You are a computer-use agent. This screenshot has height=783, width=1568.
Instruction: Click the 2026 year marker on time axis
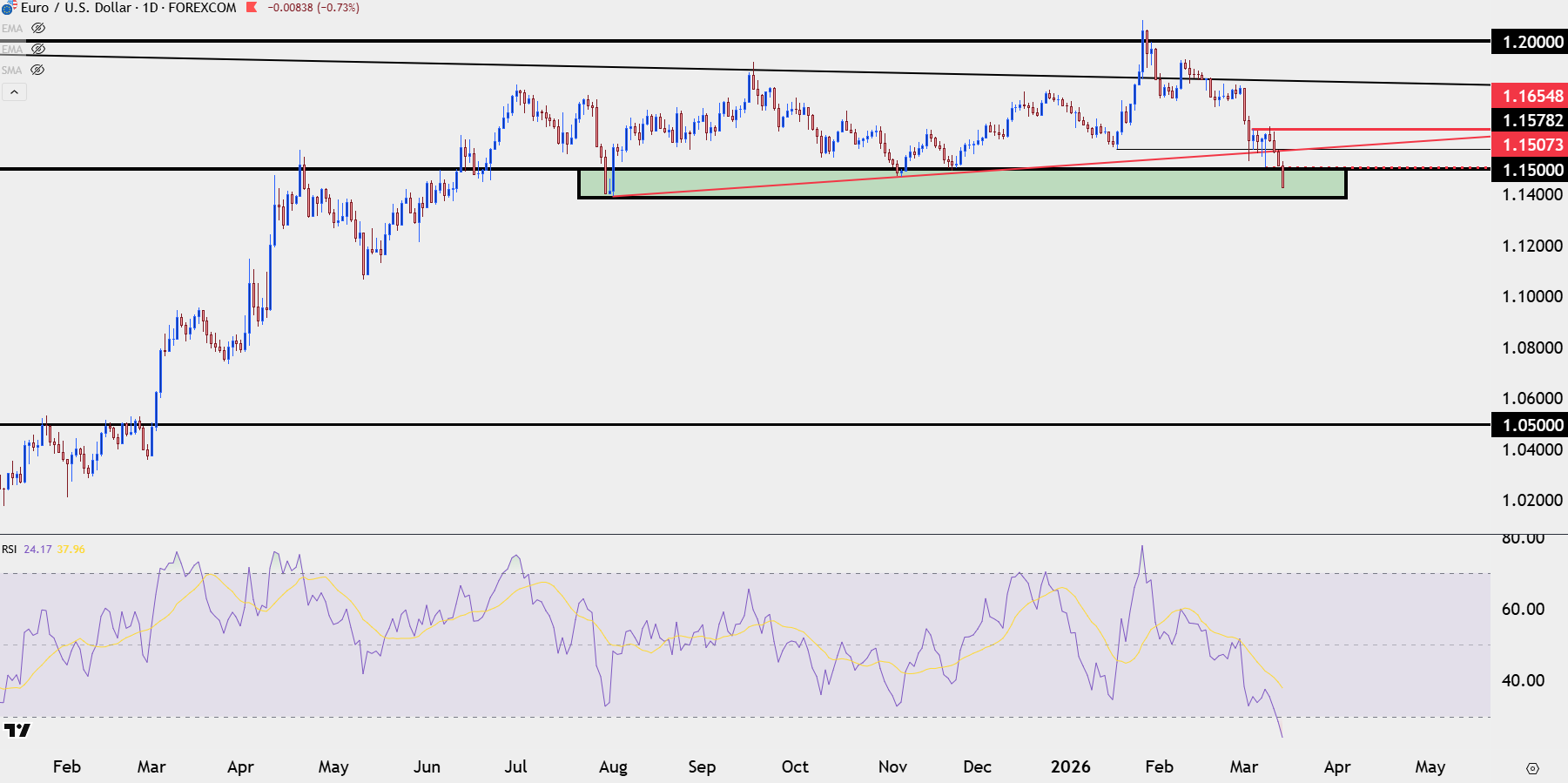coord(1070,766)
